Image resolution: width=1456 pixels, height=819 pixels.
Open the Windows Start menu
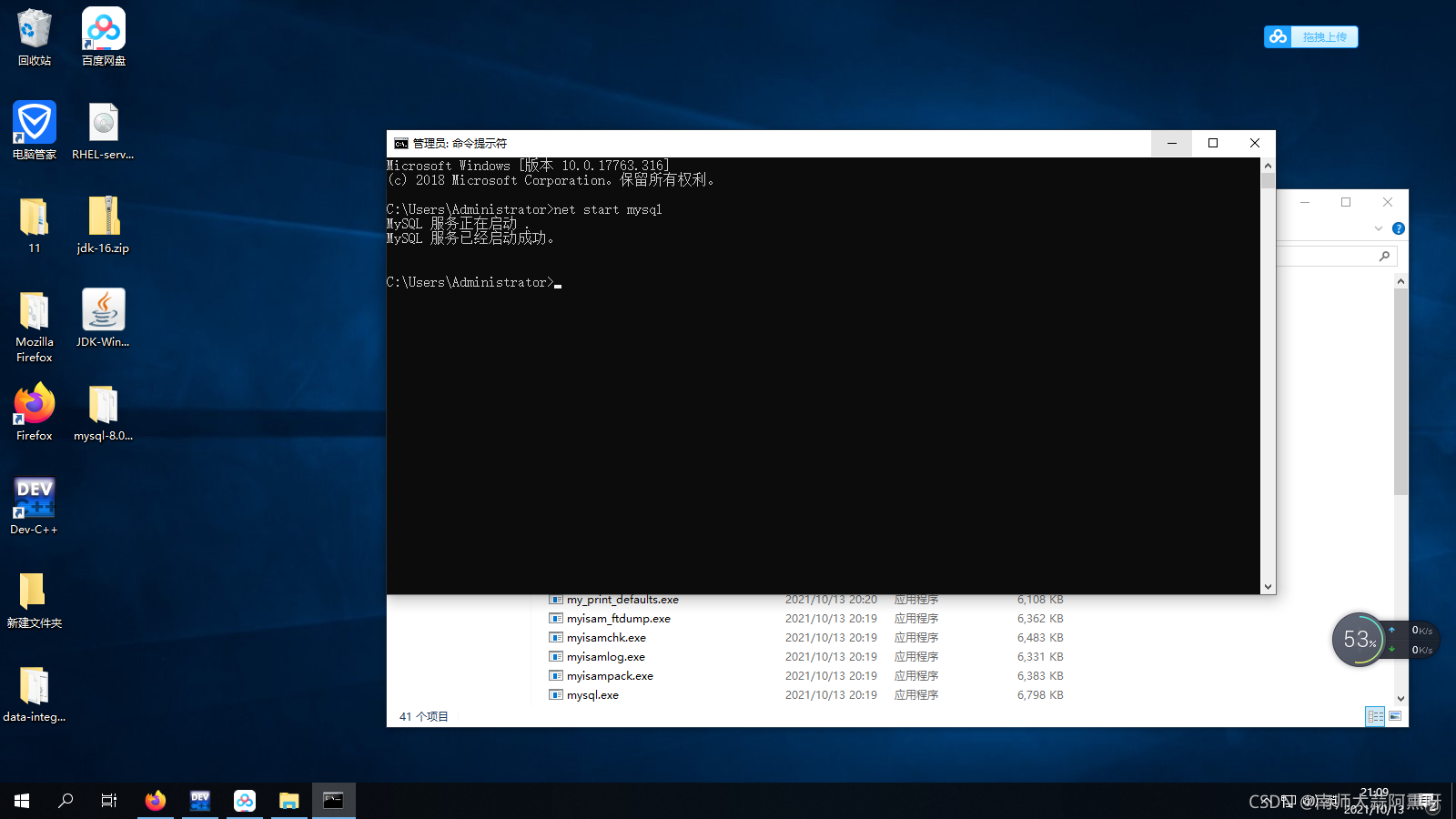(x=22, y=801)
